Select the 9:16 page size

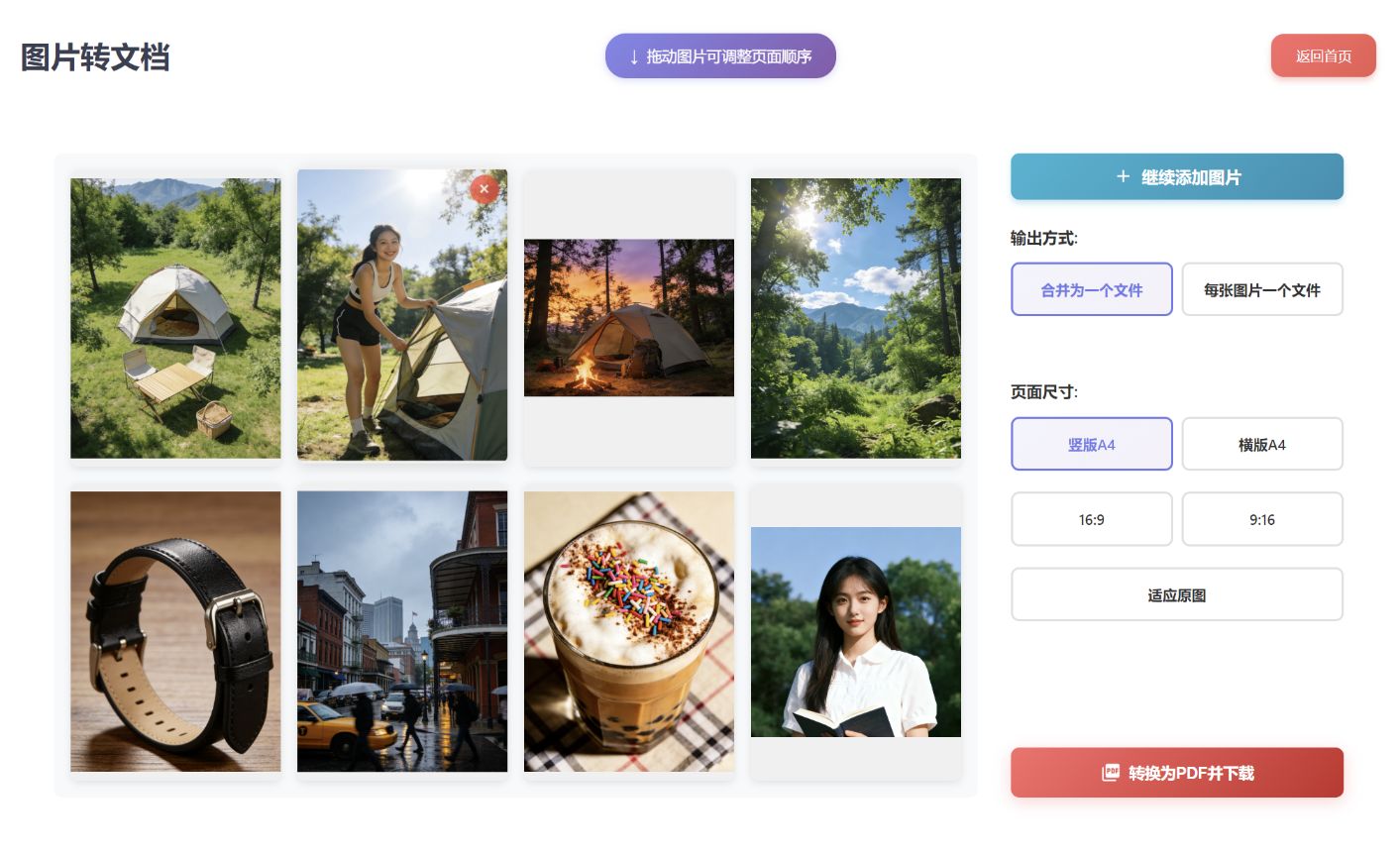pos(1262,519)
